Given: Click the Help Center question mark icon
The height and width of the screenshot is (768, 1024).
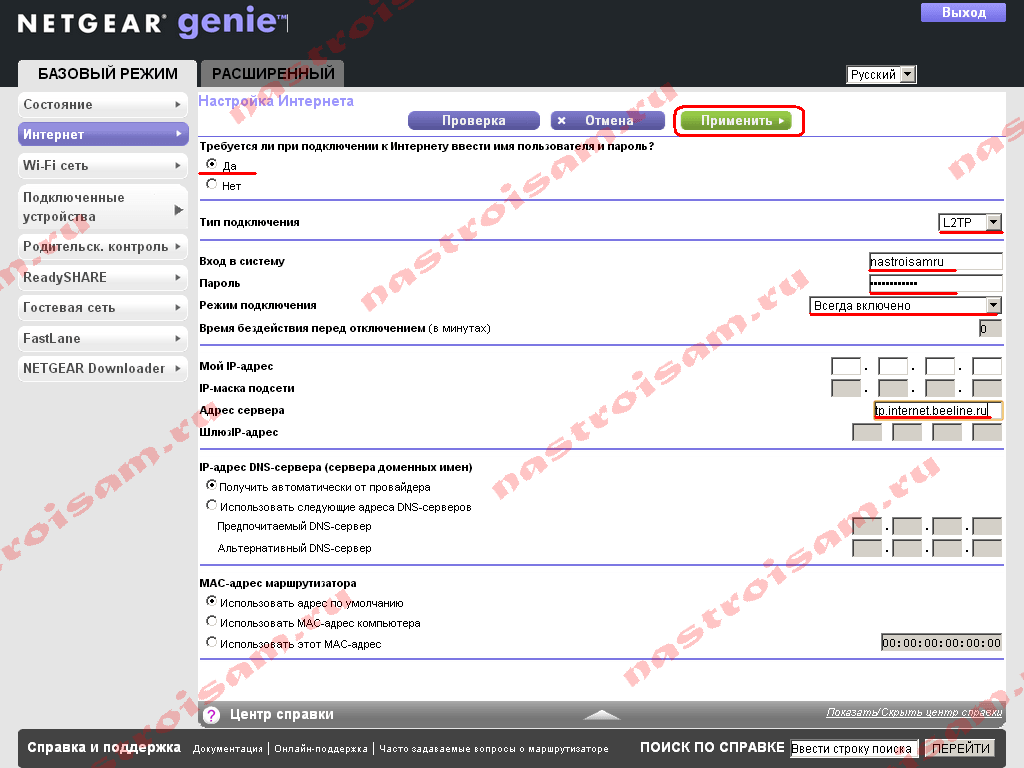Looking at the screenshot, I should [212, 715].
